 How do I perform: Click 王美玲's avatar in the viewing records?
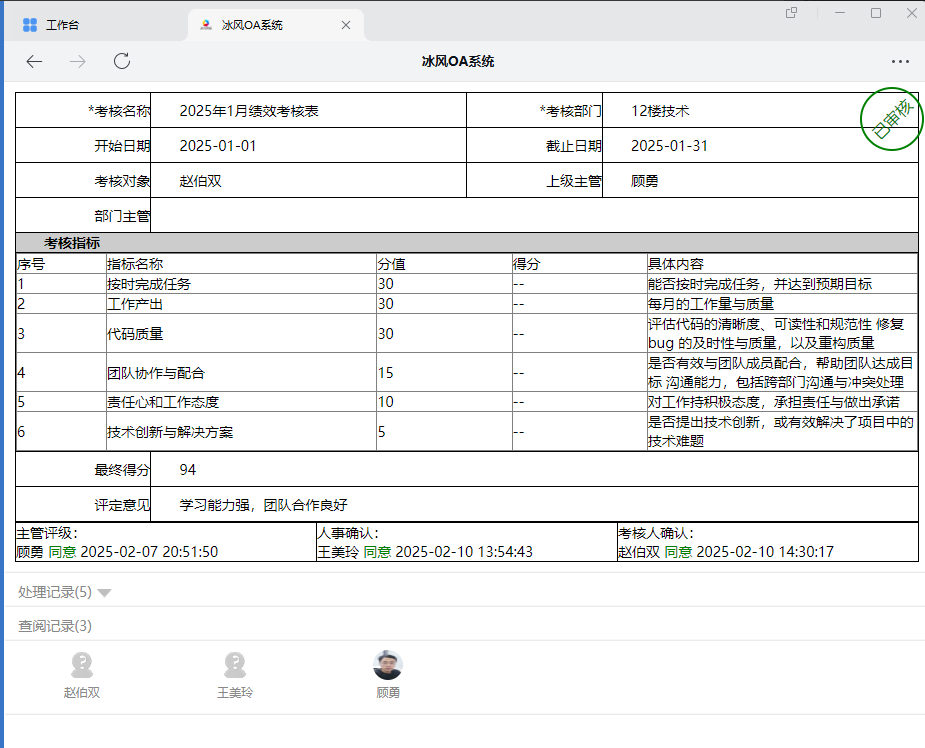coord(235,666)
